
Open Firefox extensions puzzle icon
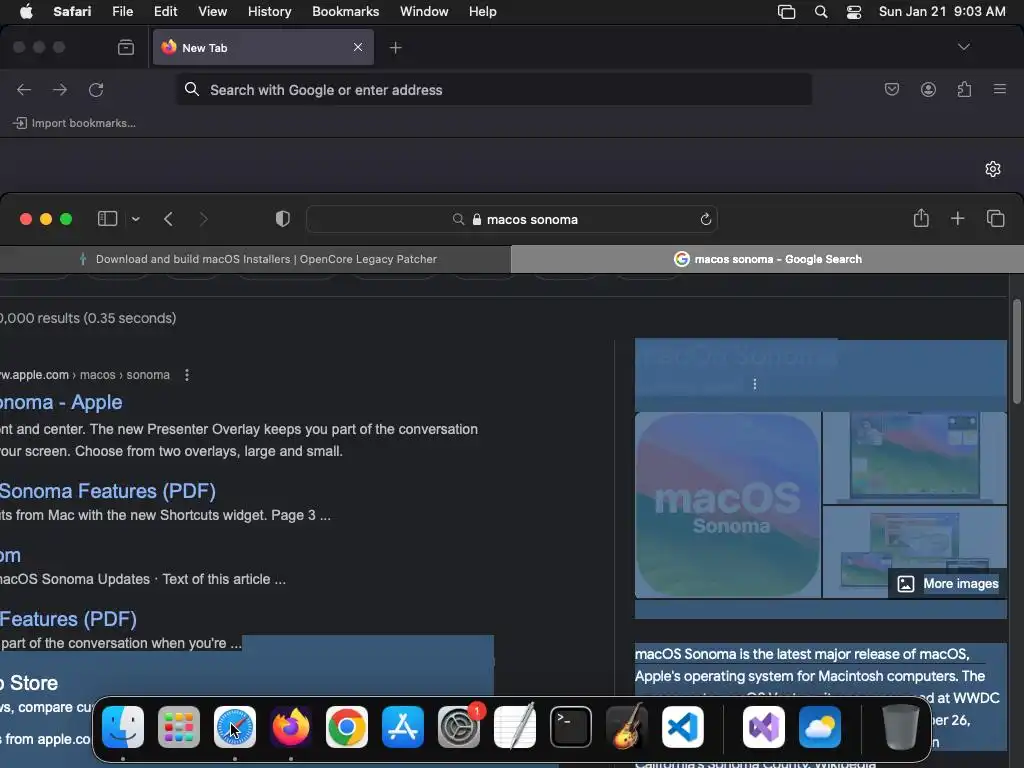click(x=964, y=89)
